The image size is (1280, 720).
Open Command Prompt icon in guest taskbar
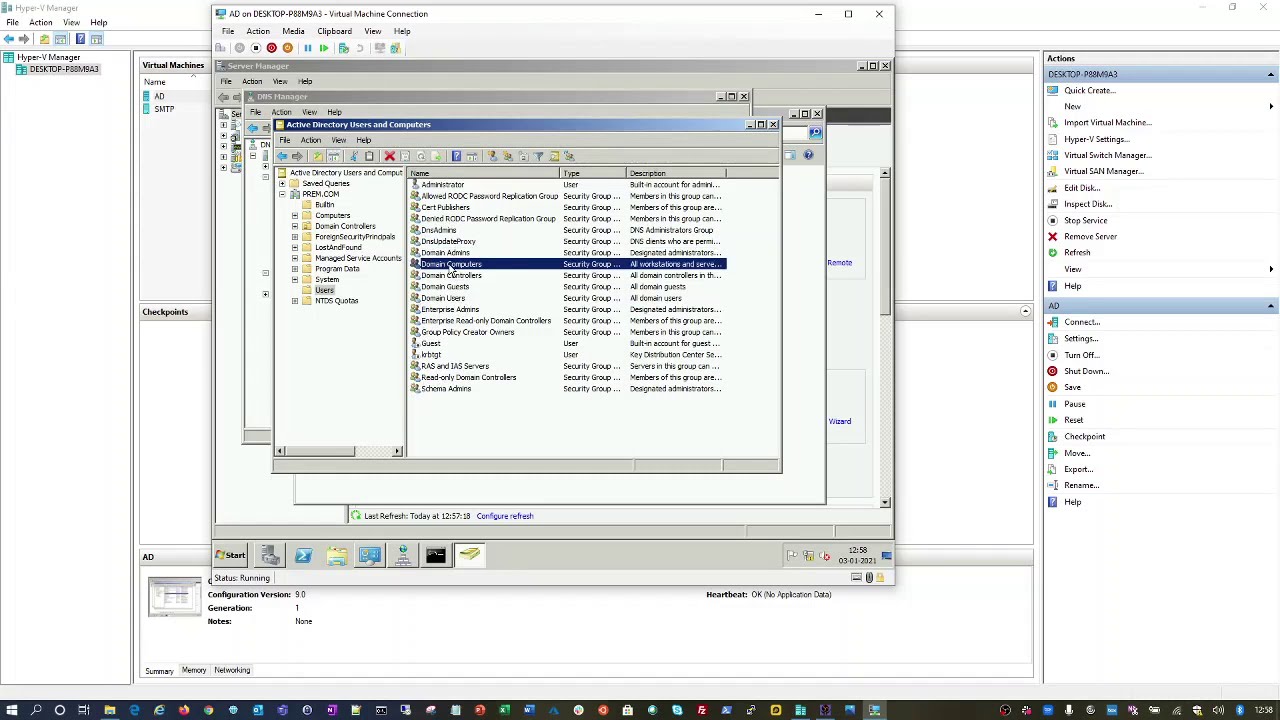[436, 555]
